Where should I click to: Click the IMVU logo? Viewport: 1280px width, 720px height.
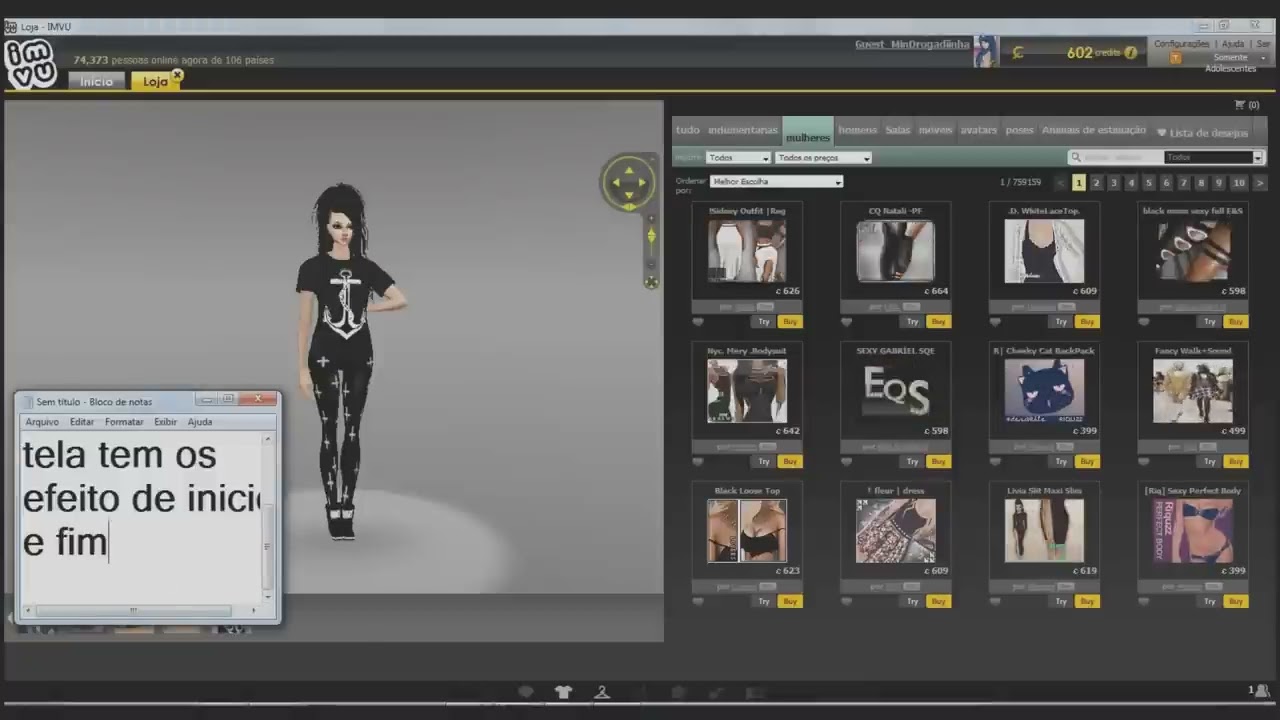(30, 65)
